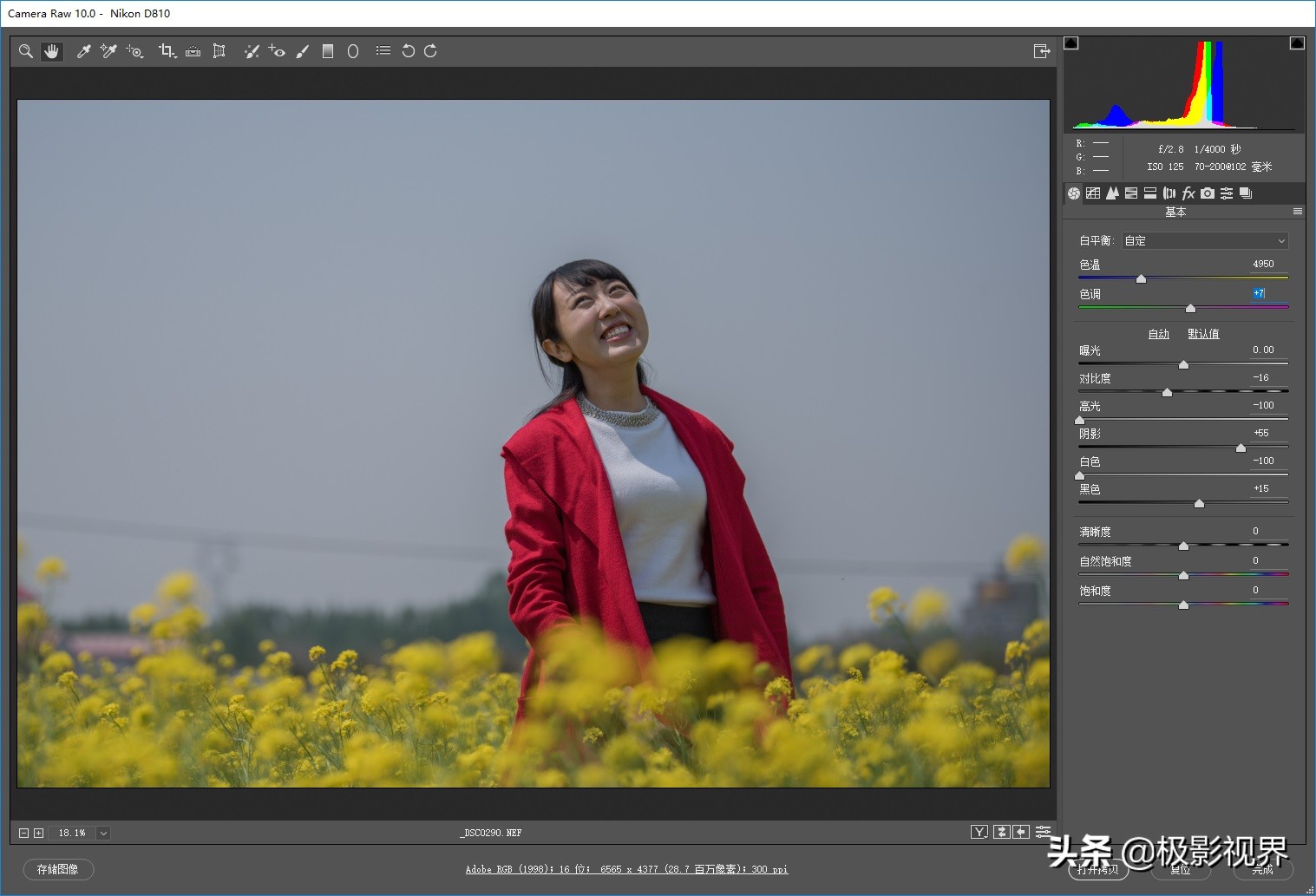1316x896 pixels.
Task: Open the Tone Curve panel tab
Action: pos(1093,193)
